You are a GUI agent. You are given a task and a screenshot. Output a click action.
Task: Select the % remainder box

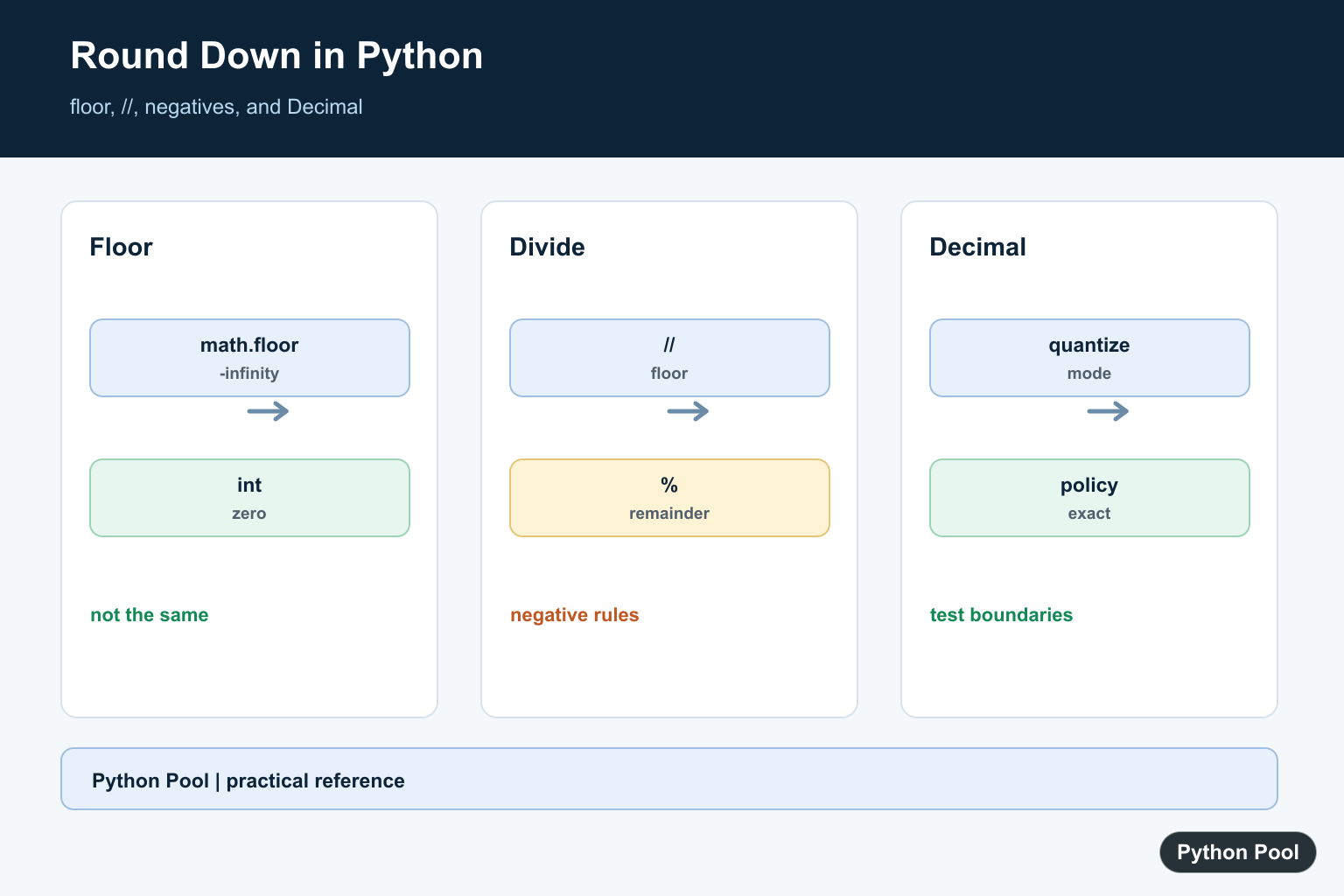tap(669, 498)
